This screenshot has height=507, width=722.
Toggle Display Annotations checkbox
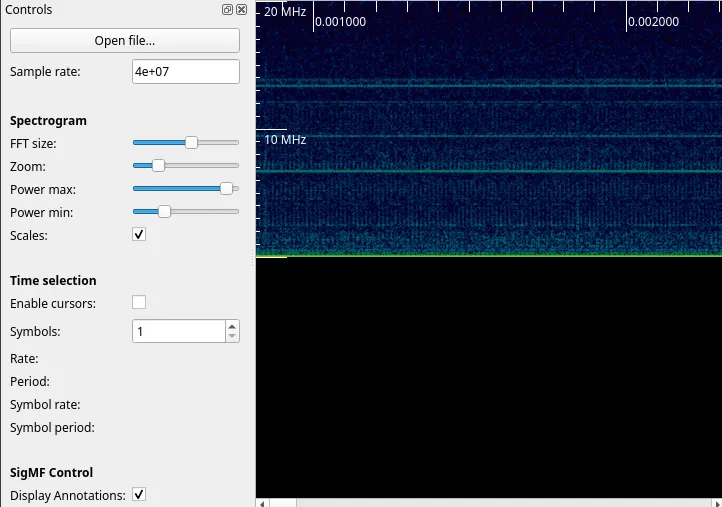(x=139, y=495)
